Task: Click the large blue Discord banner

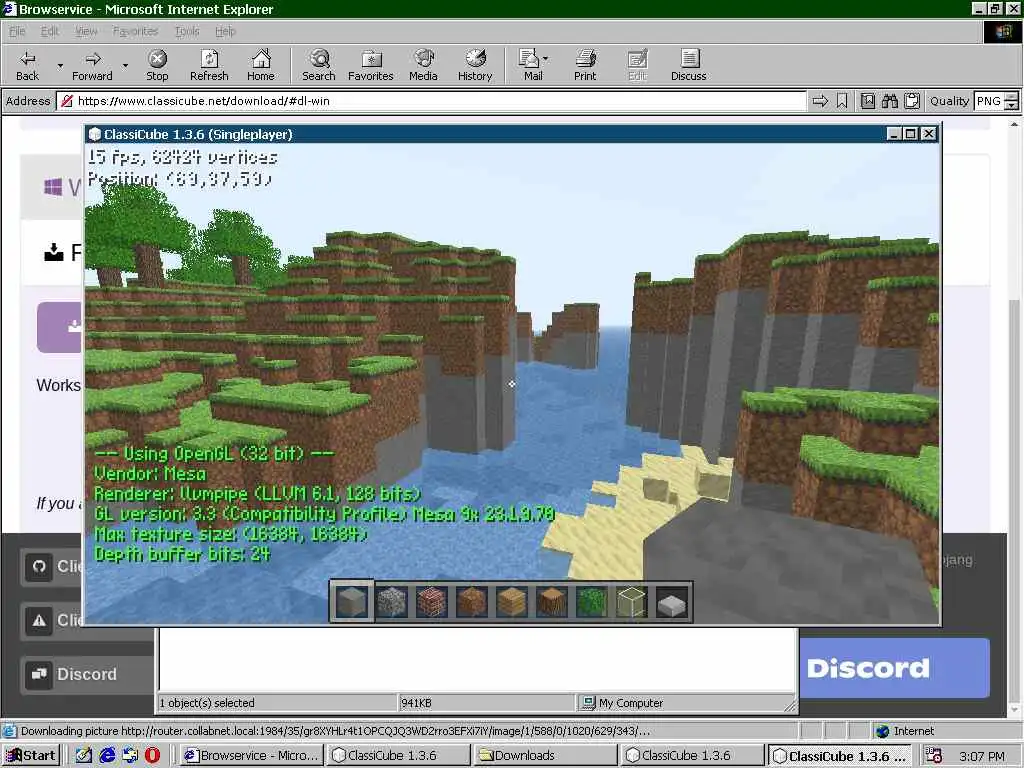Action: pos(895,668)
